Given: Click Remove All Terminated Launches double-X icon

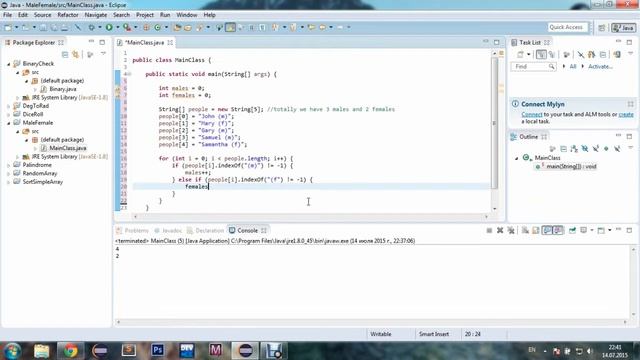Looking at the screenshot, I should point(511,231).
